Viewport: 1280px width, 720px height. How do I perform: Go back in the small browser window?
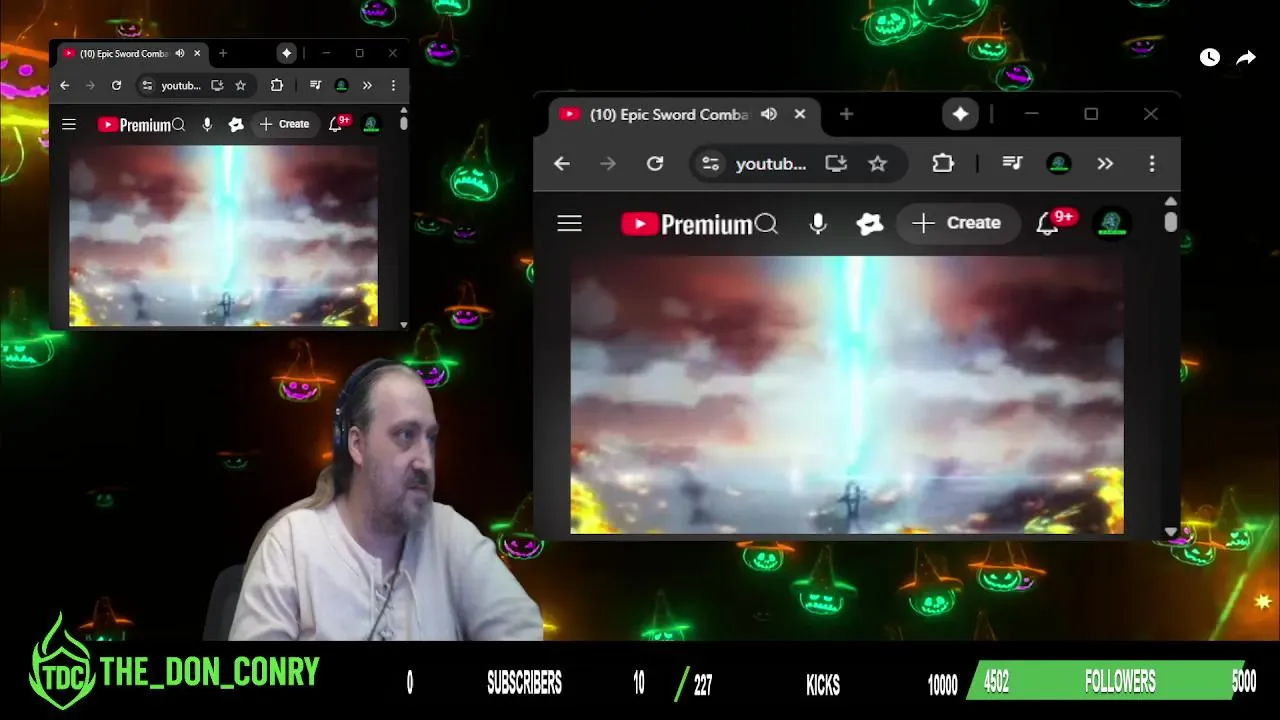click(x=65, y=86)
